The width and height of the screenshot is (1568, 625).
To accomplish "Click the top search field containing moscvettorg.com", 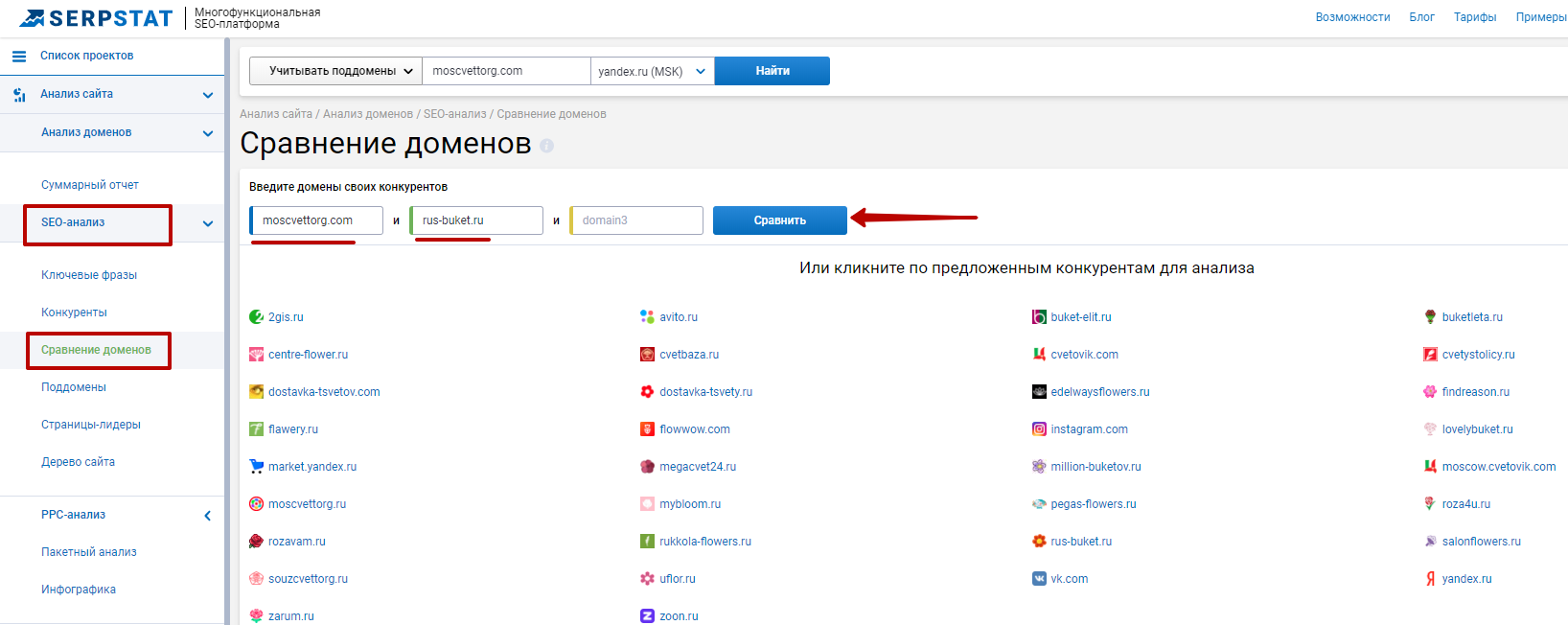I will pyautogui.click(x=506, y=71).
